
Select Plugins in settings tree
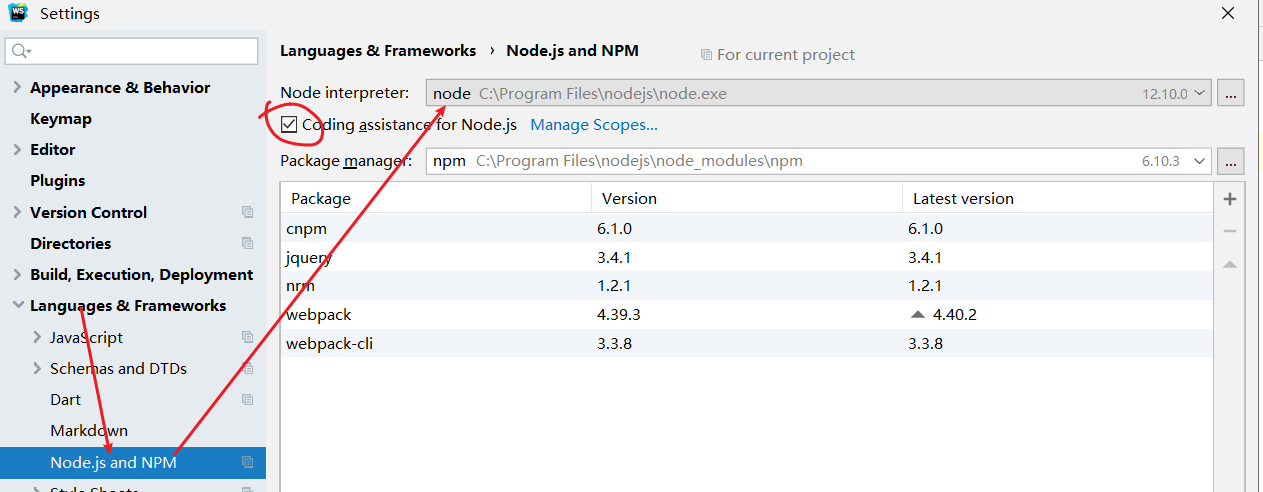pos(58,180)
